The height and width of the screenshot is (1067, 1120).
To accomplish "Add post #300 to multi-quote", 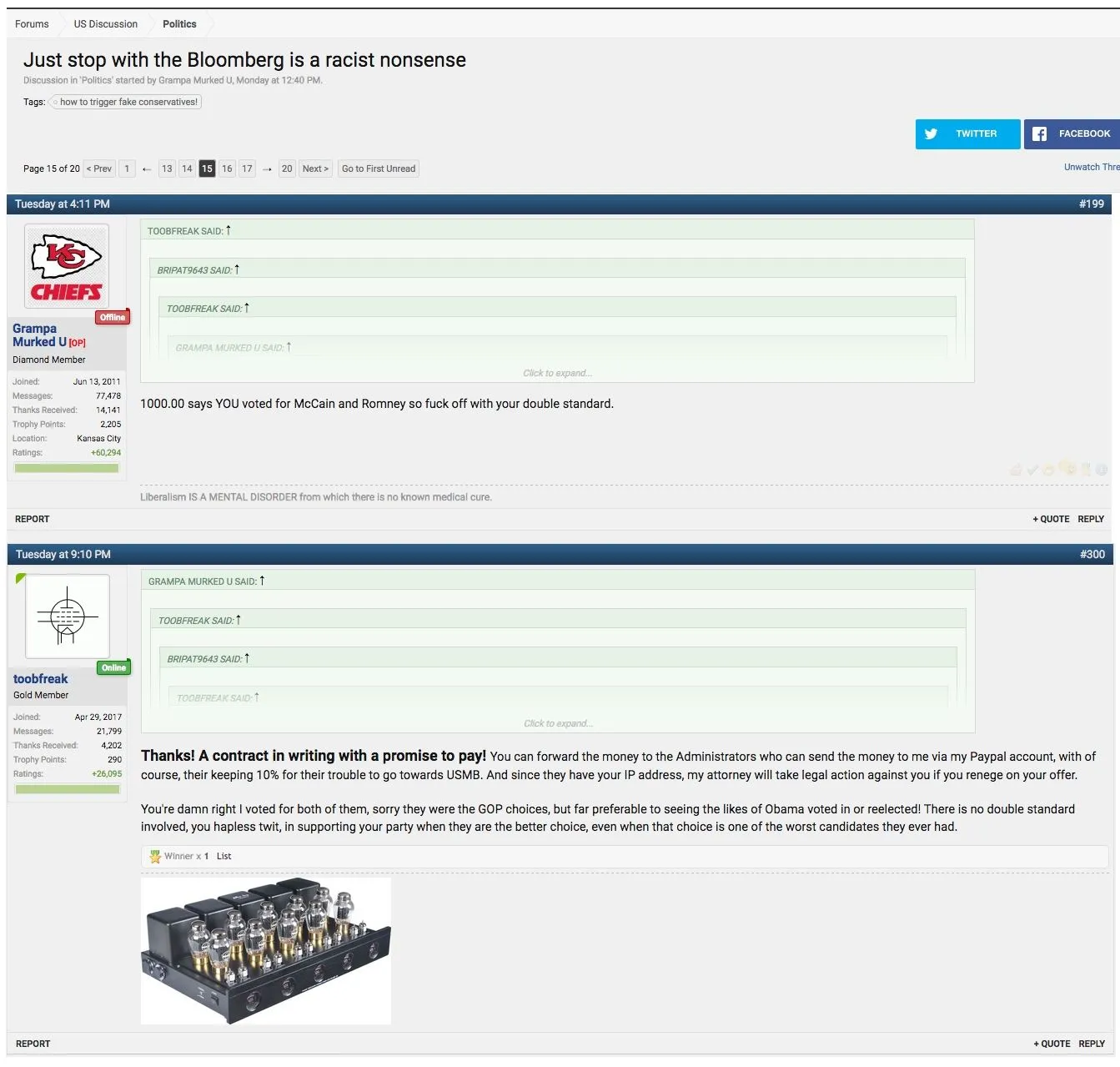I will (x=1052, y=1044).
